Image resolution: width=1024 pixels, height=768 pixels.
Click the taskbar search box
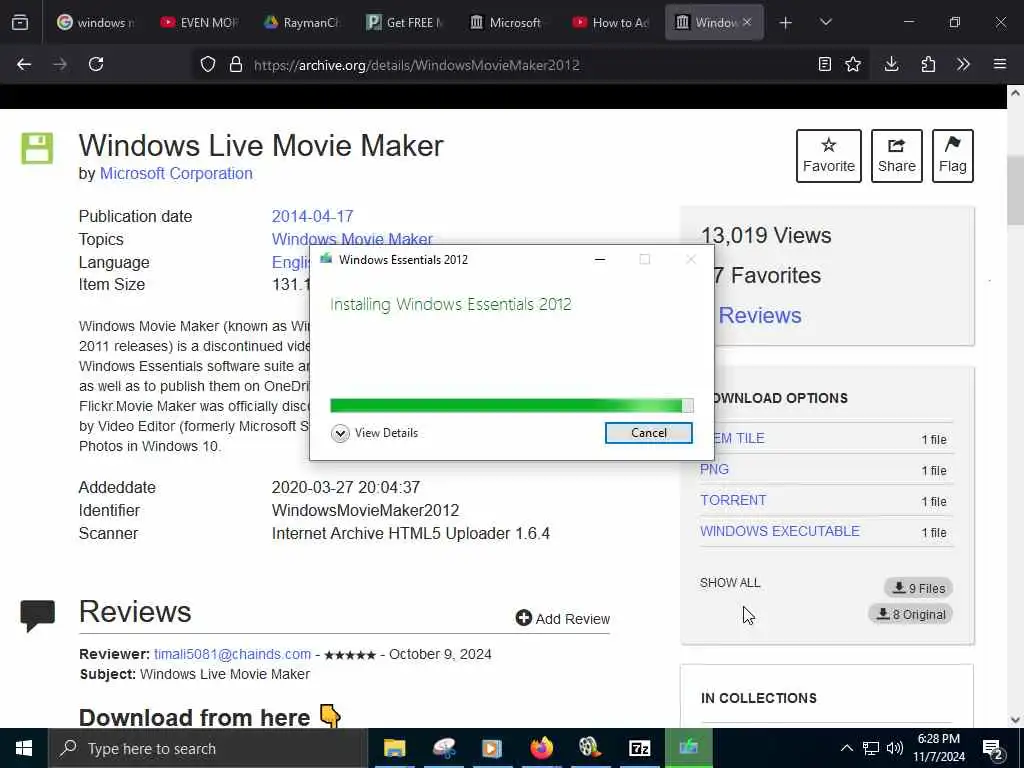coord(208,748)
